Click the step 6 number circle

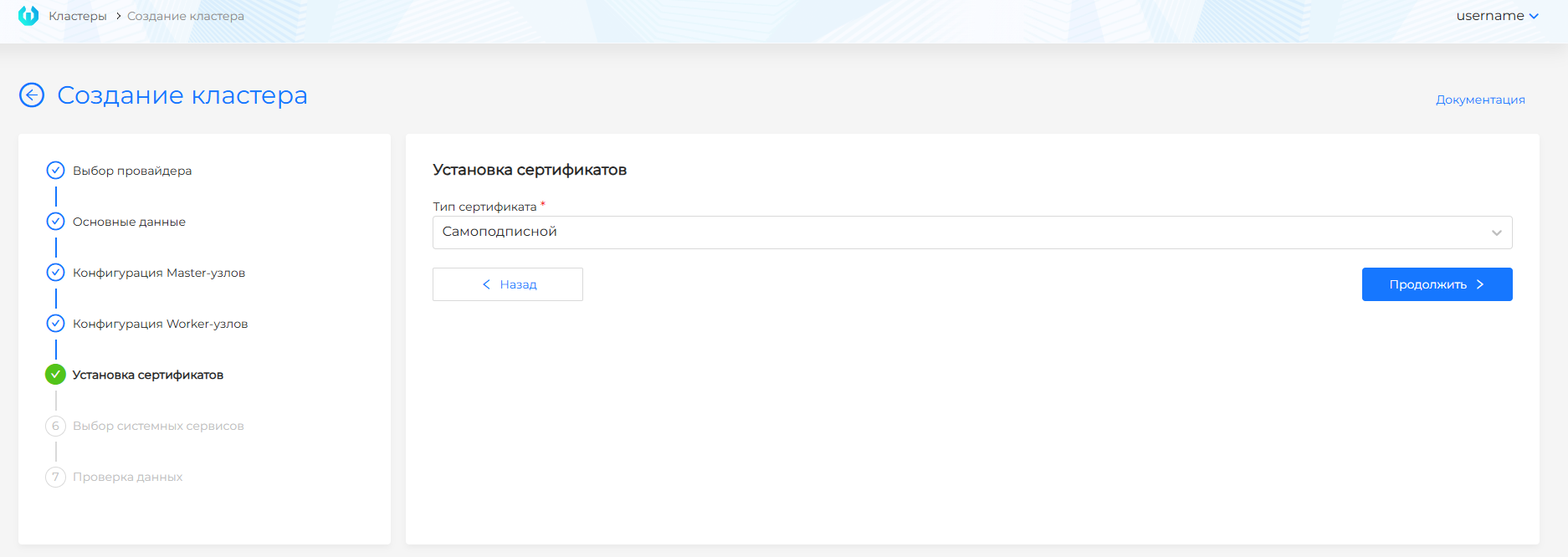point(55,426)
